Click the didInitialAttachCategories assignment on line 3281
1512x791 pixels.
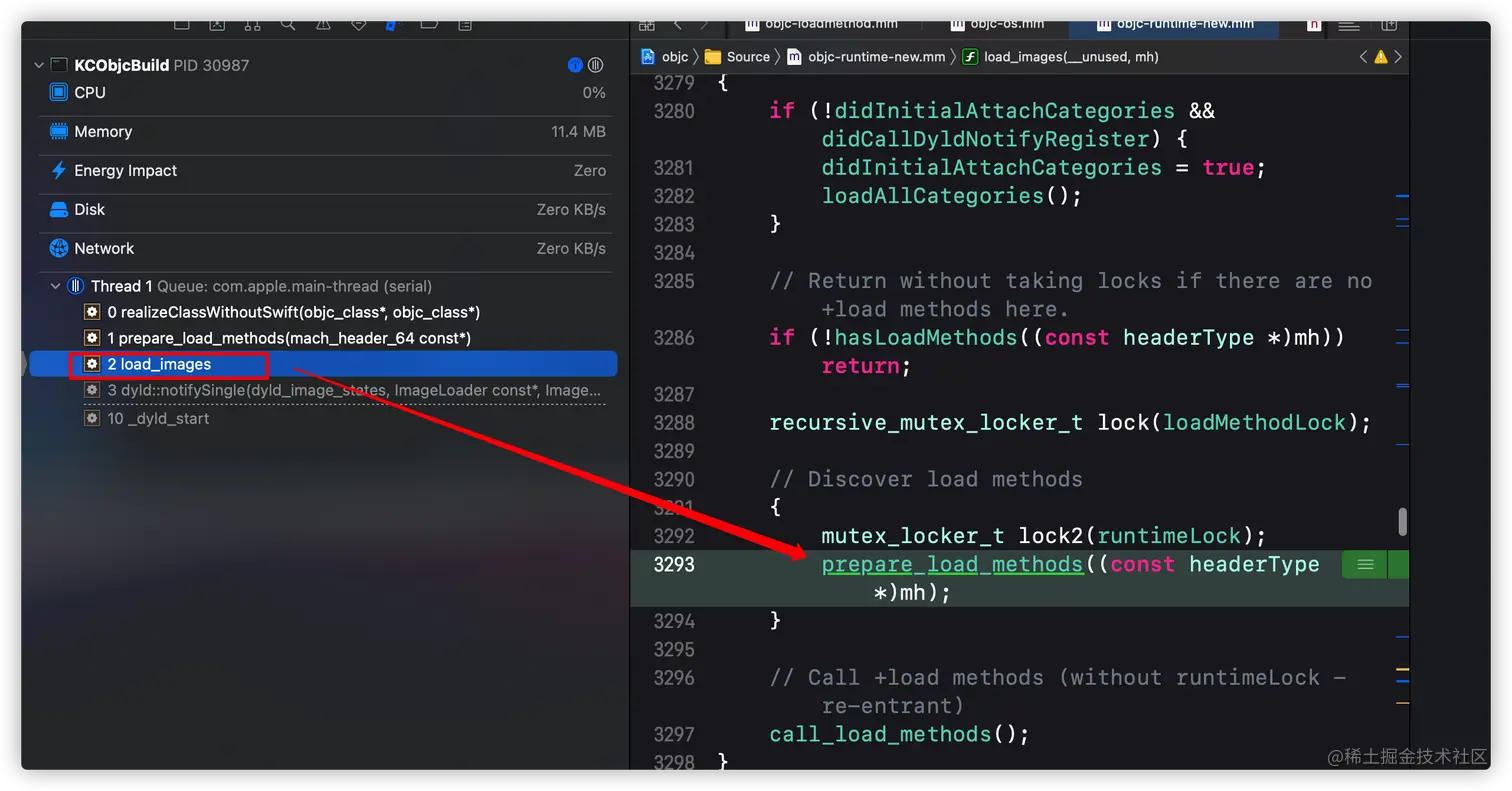[x=992, y=168]
